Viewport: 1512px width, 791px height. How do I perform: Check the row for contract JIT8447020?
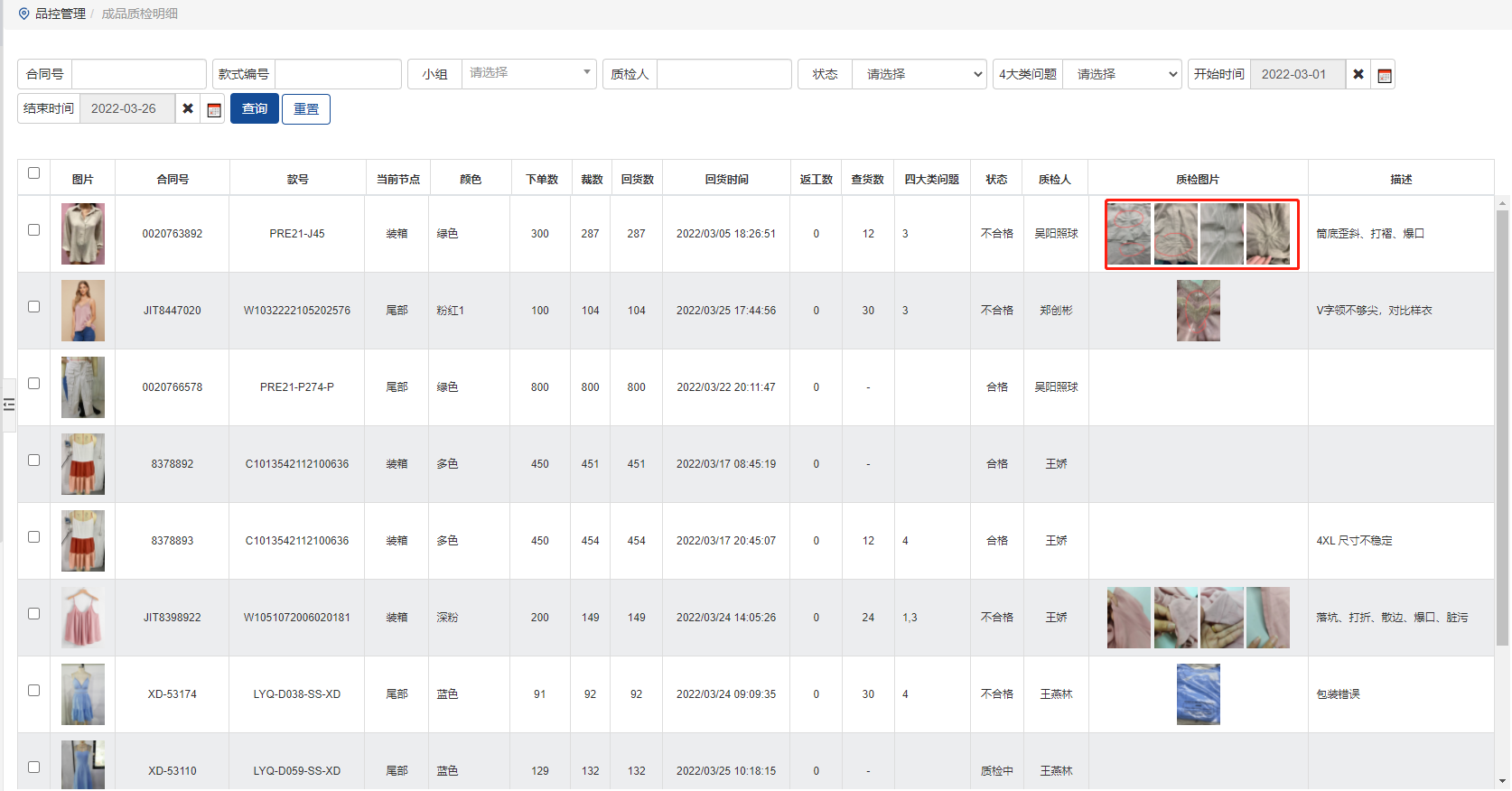tap(34, 307)
